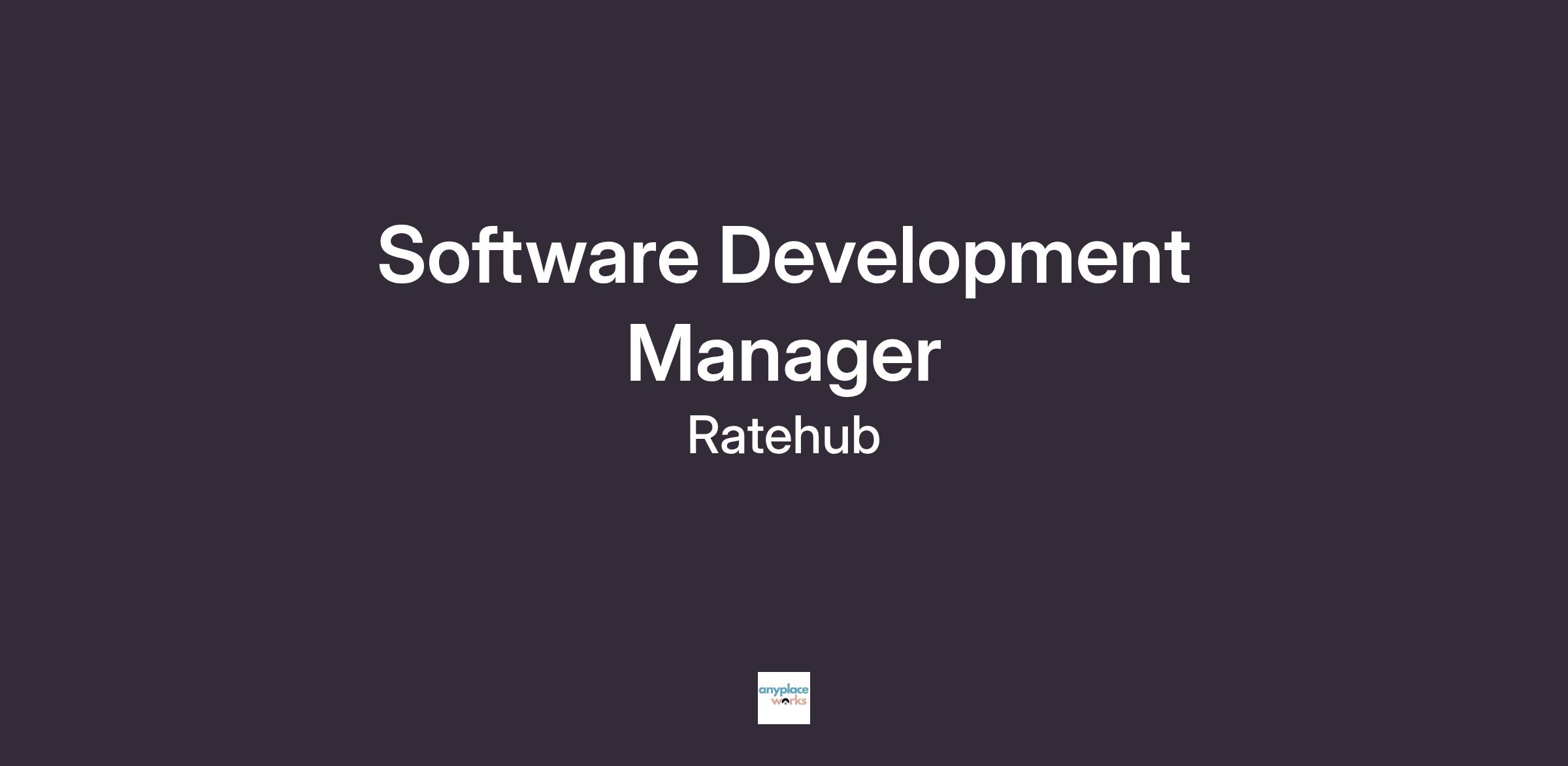Image resolution: width=1568 pixels, height=766 pixels.
Task: Click the capital 'R' in Ratehub
Action: [703, 436]
